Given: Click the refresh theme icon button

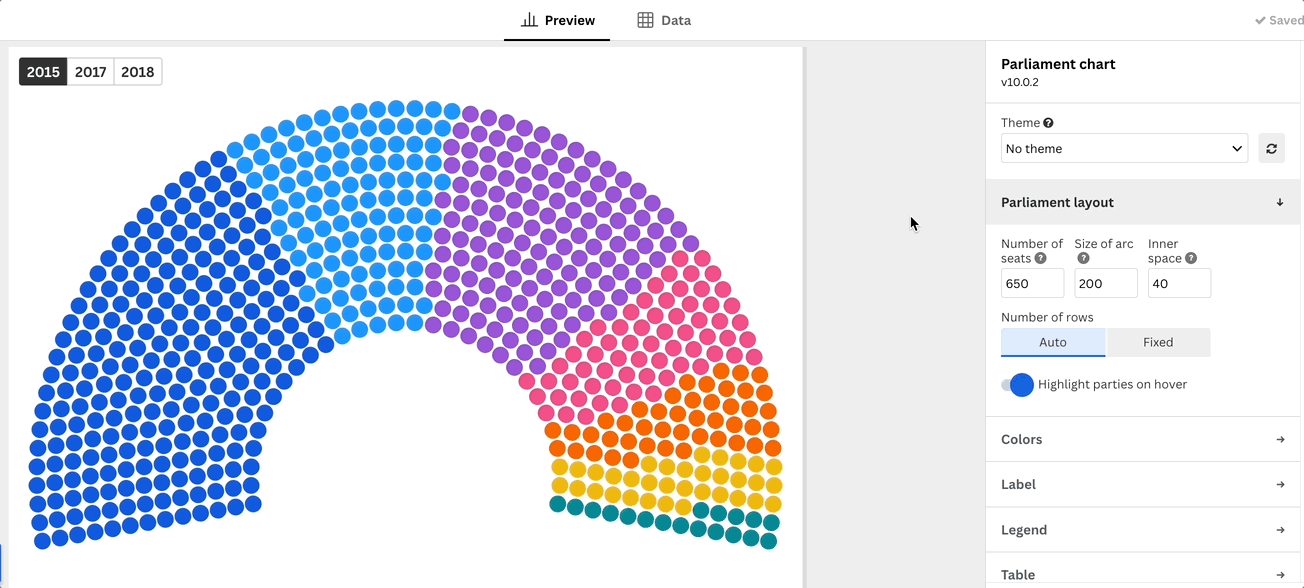Looking at the screenshot, I should point(1271,148).
